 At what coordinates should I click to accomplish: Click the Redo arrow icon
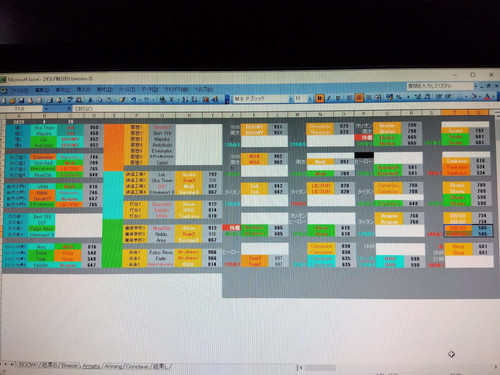147,100
